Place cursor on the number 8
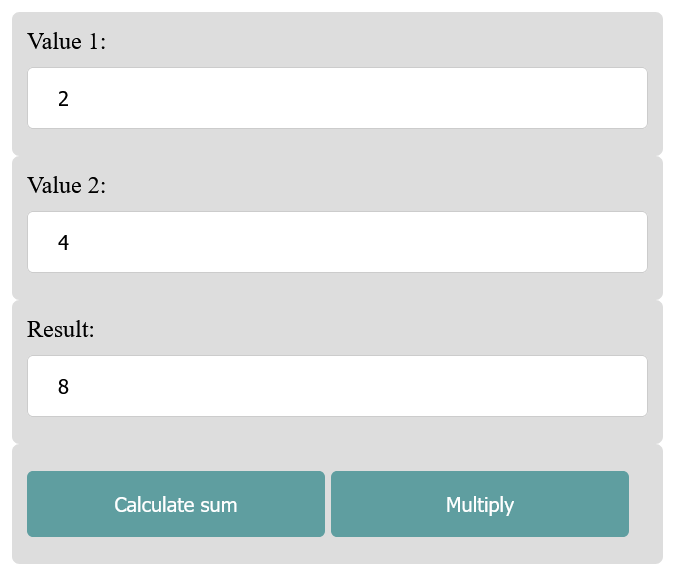Viewport: 675px width, 576px height. click(63, 387)
